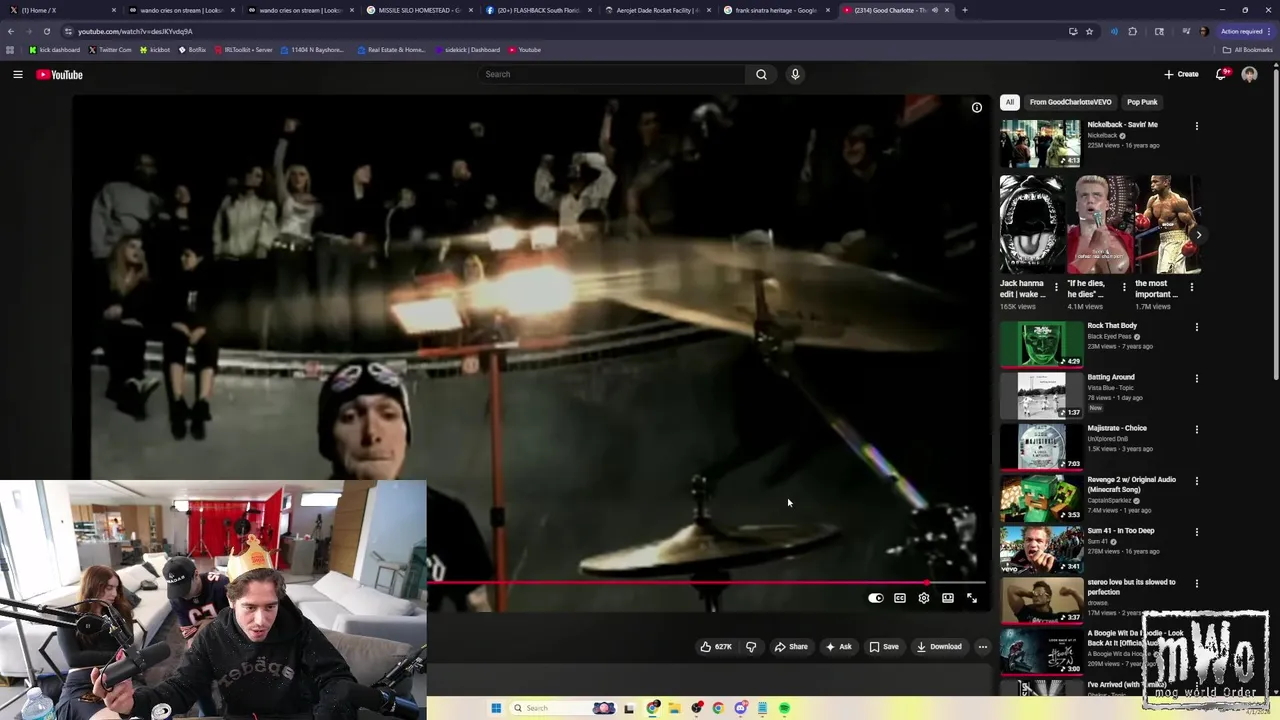
Task: Save the video to a playlist
Action: [x=884, y=646]
